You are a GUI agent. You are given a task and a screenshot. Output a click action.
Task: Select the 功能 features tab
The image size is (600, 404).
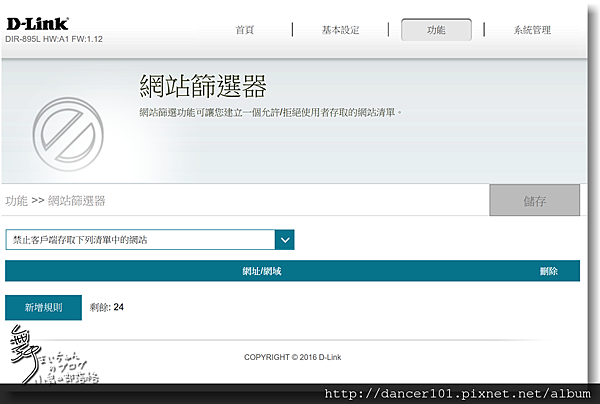pyautogui.click(x=436, y=29)
